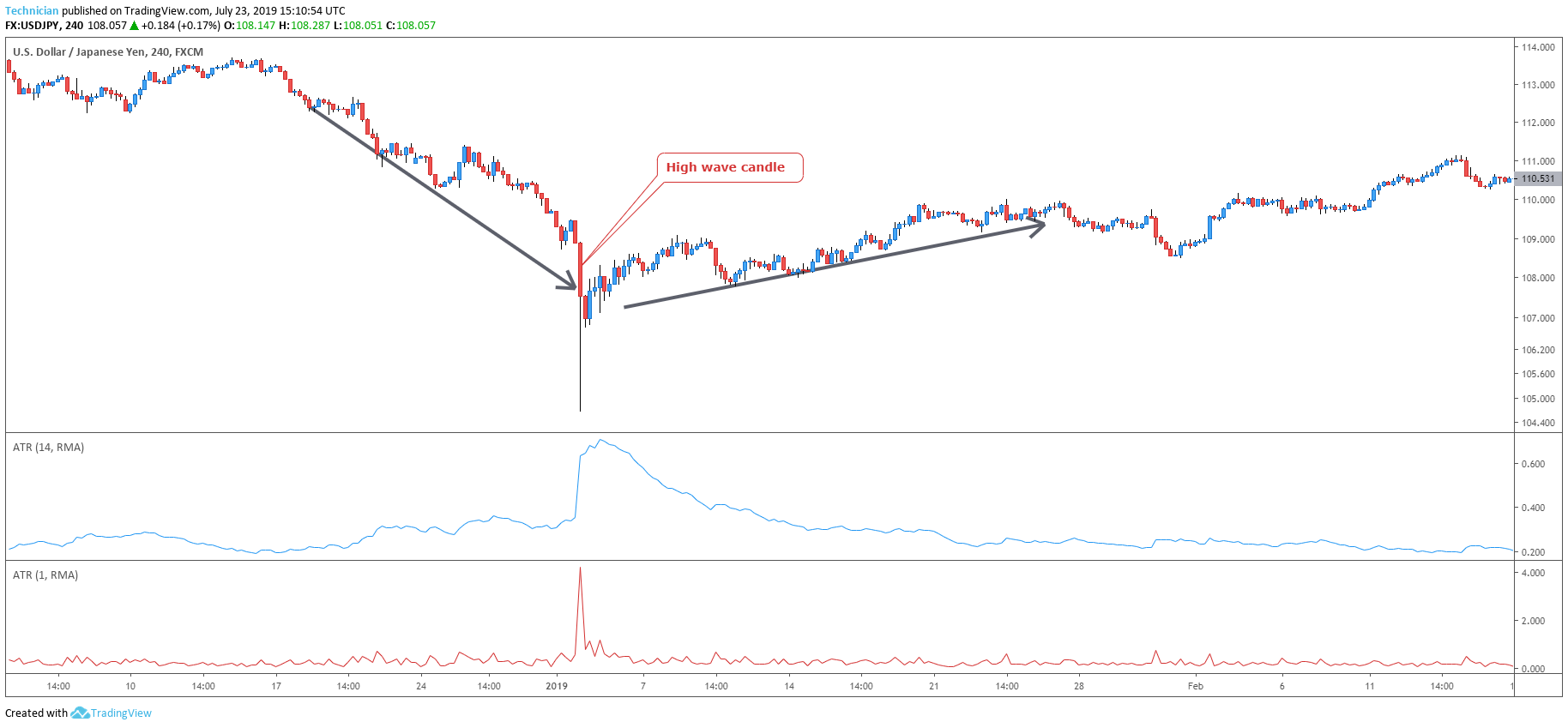Click the U.S. Dollar / Japanese Yen chart title
The height and width of the screenshot is (728, 1568).
click(108, 51)
